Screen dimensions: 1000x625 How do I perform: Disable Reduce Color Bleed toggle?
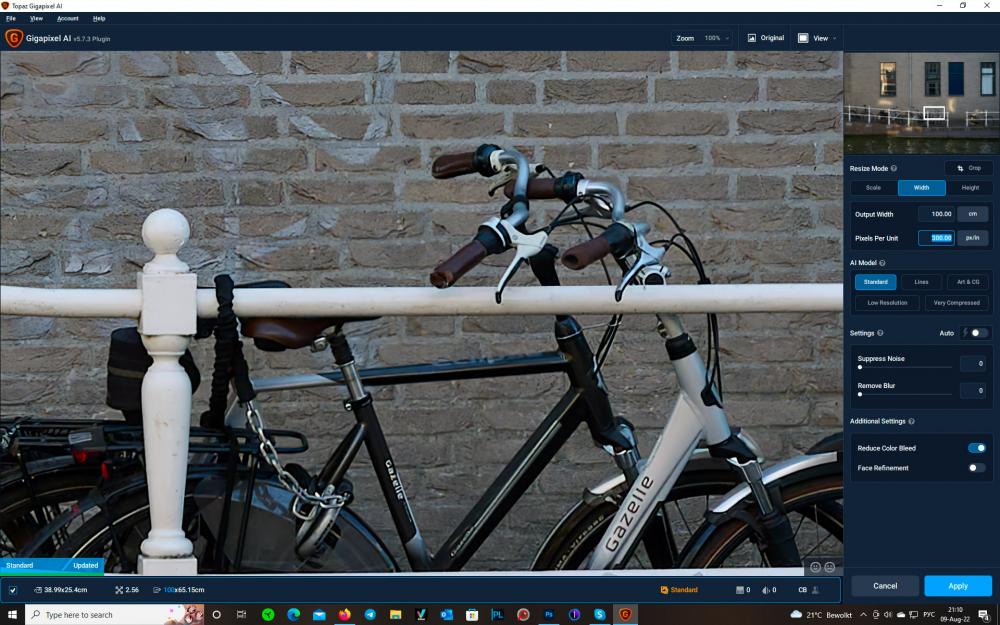976,448
